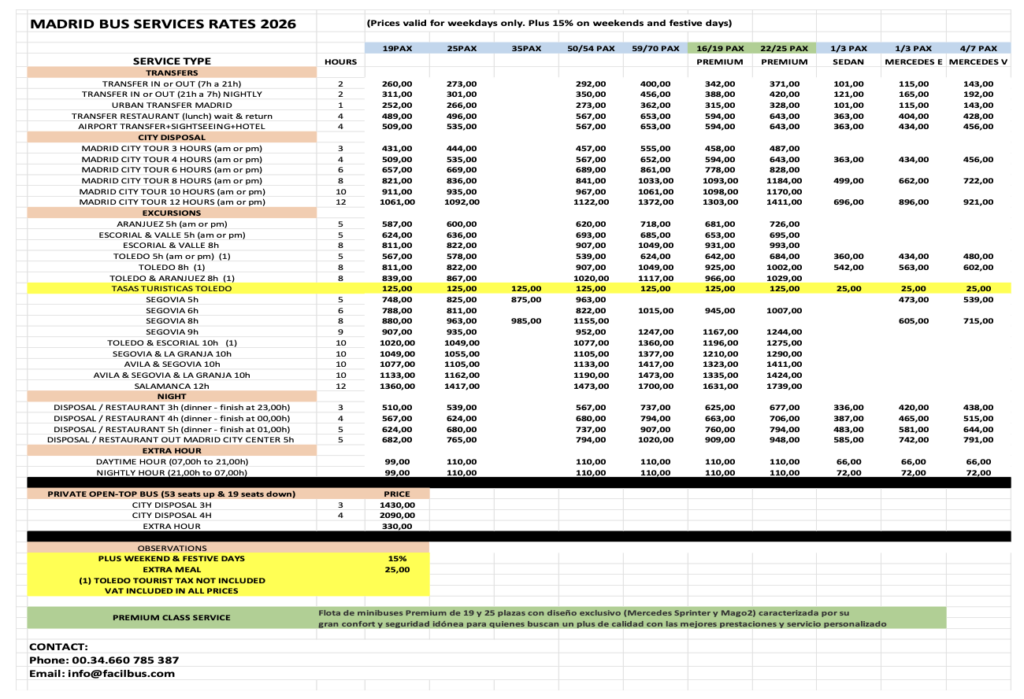Select the 15% weekend surcharge value
1024x699 pixels.
point(397,559)
